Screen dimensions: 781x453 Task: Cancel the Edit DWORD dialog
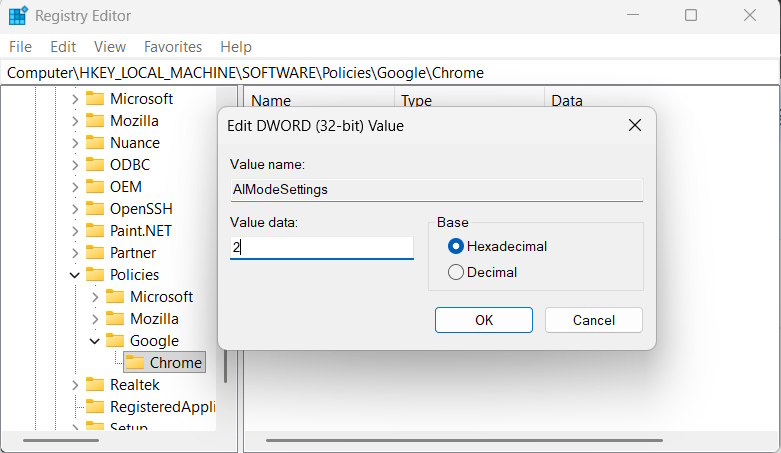(594, 320)
